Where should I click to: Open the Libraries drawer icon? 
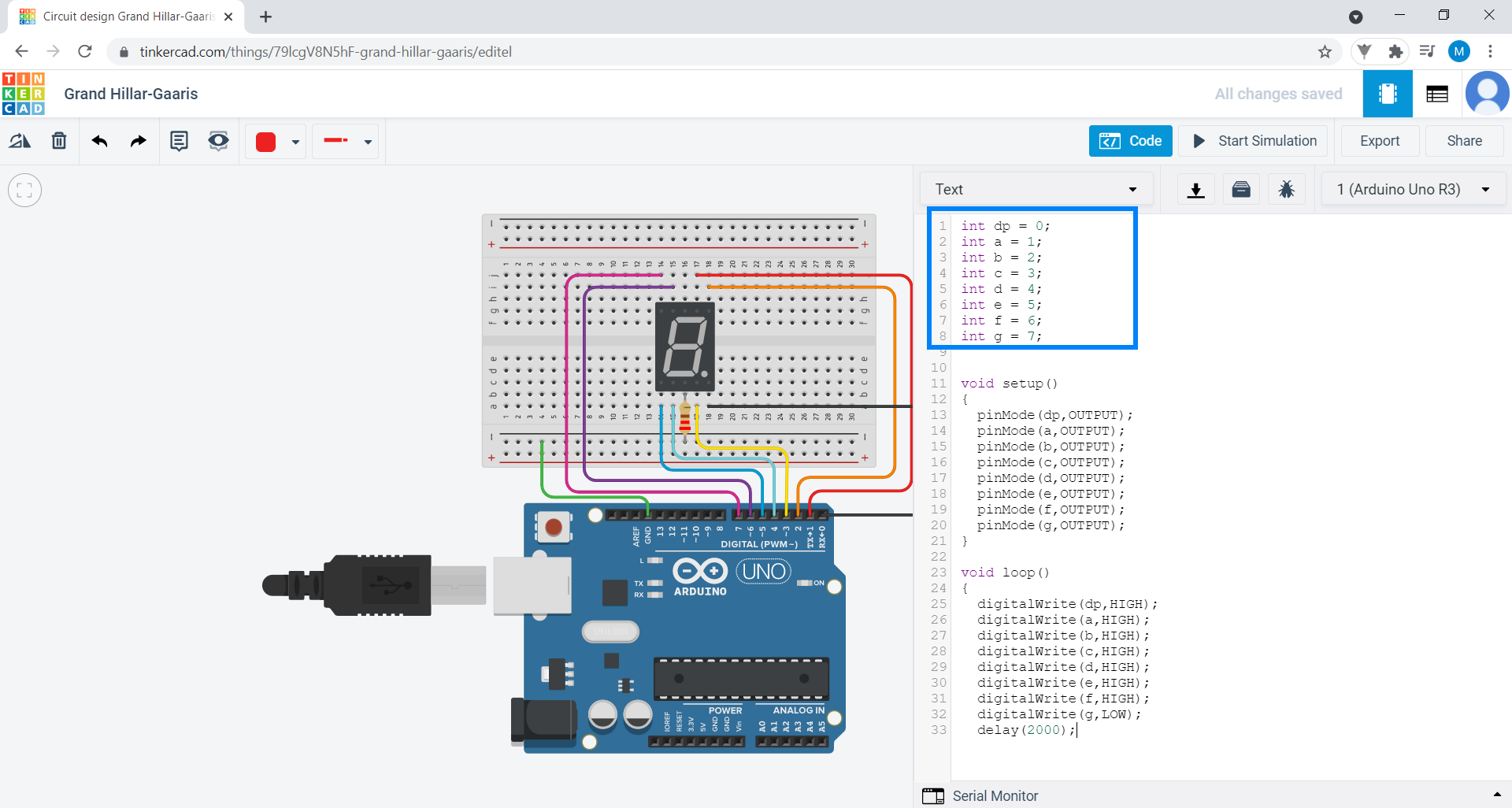[x=1241, y=190]
